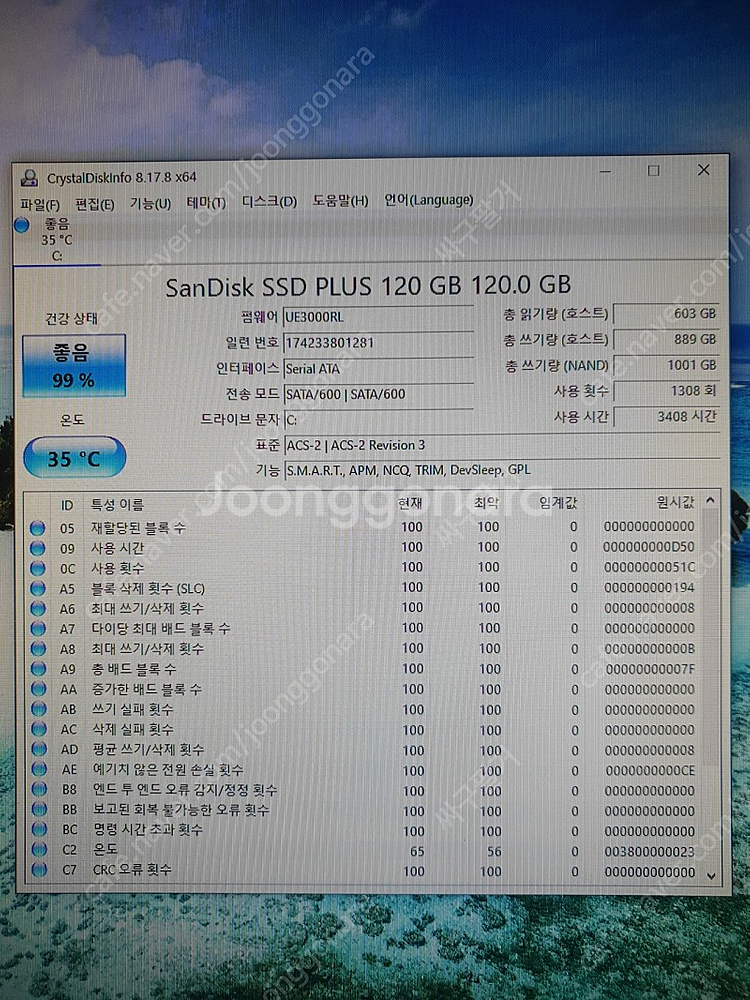
Task: Click the 좋음 99 % health status button
Action: [x=73, y=366]
